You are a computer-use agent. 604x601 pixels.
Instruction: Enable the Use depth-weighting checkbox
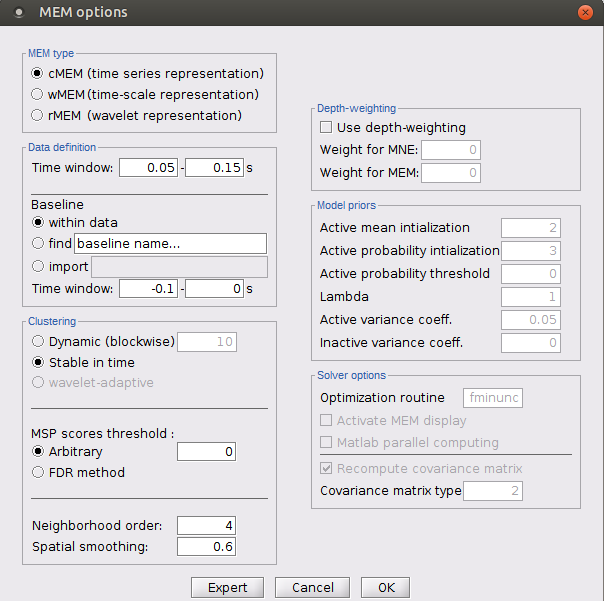[326, 128]
